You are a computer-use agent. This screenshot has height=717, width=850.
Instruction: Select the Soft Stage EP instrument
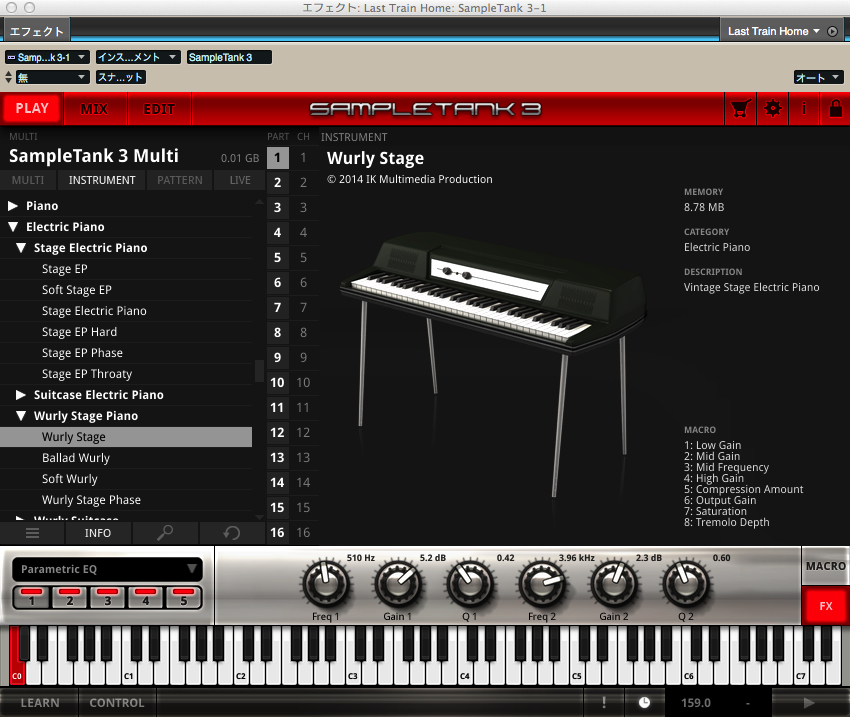[x=126, y=290]
